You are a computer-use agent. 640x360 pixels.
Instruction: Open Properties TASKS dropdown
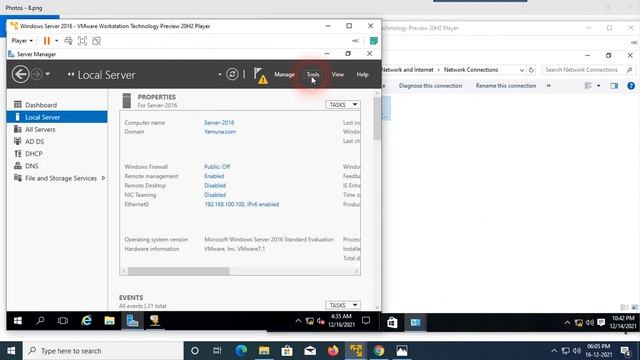(343, 105)
